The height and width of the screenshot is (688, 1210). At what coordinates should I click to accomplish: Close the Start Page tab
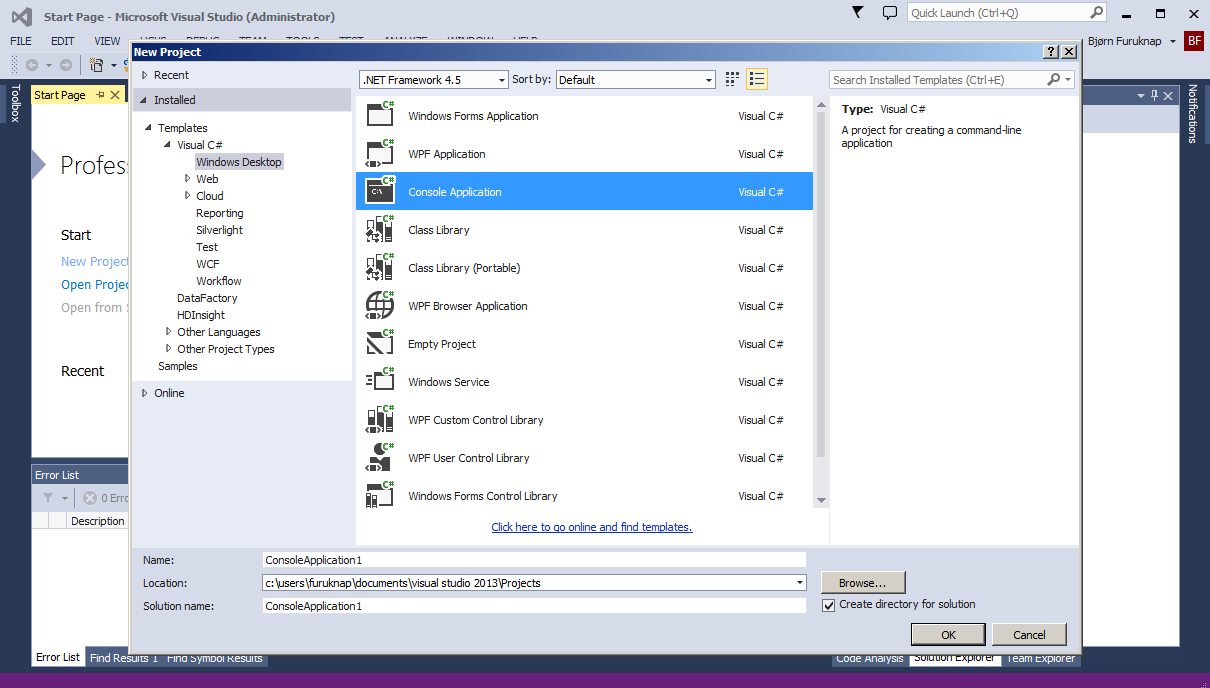115,95
